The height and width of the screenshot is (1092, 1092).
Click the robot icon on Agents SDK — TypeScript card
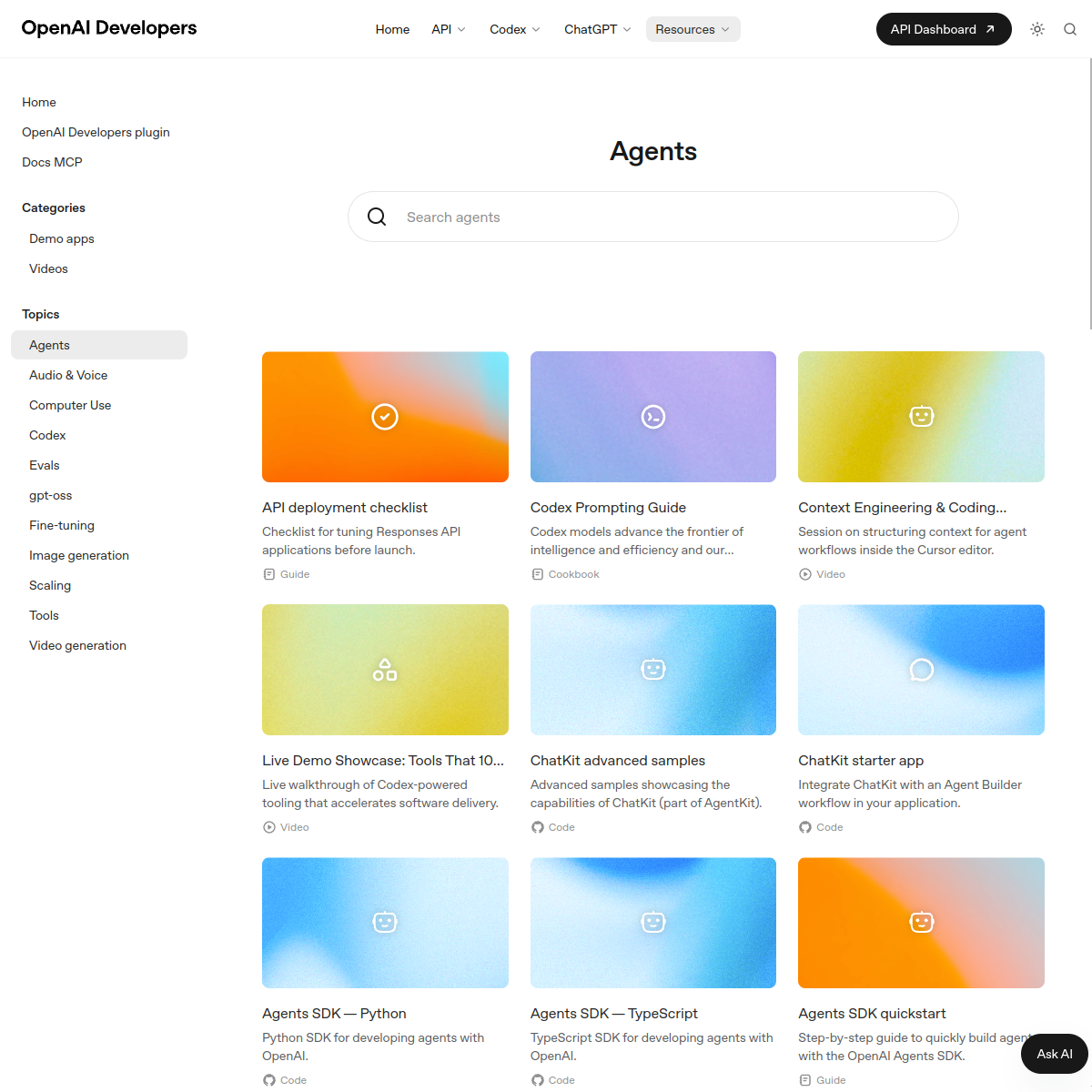click(653, 922)
